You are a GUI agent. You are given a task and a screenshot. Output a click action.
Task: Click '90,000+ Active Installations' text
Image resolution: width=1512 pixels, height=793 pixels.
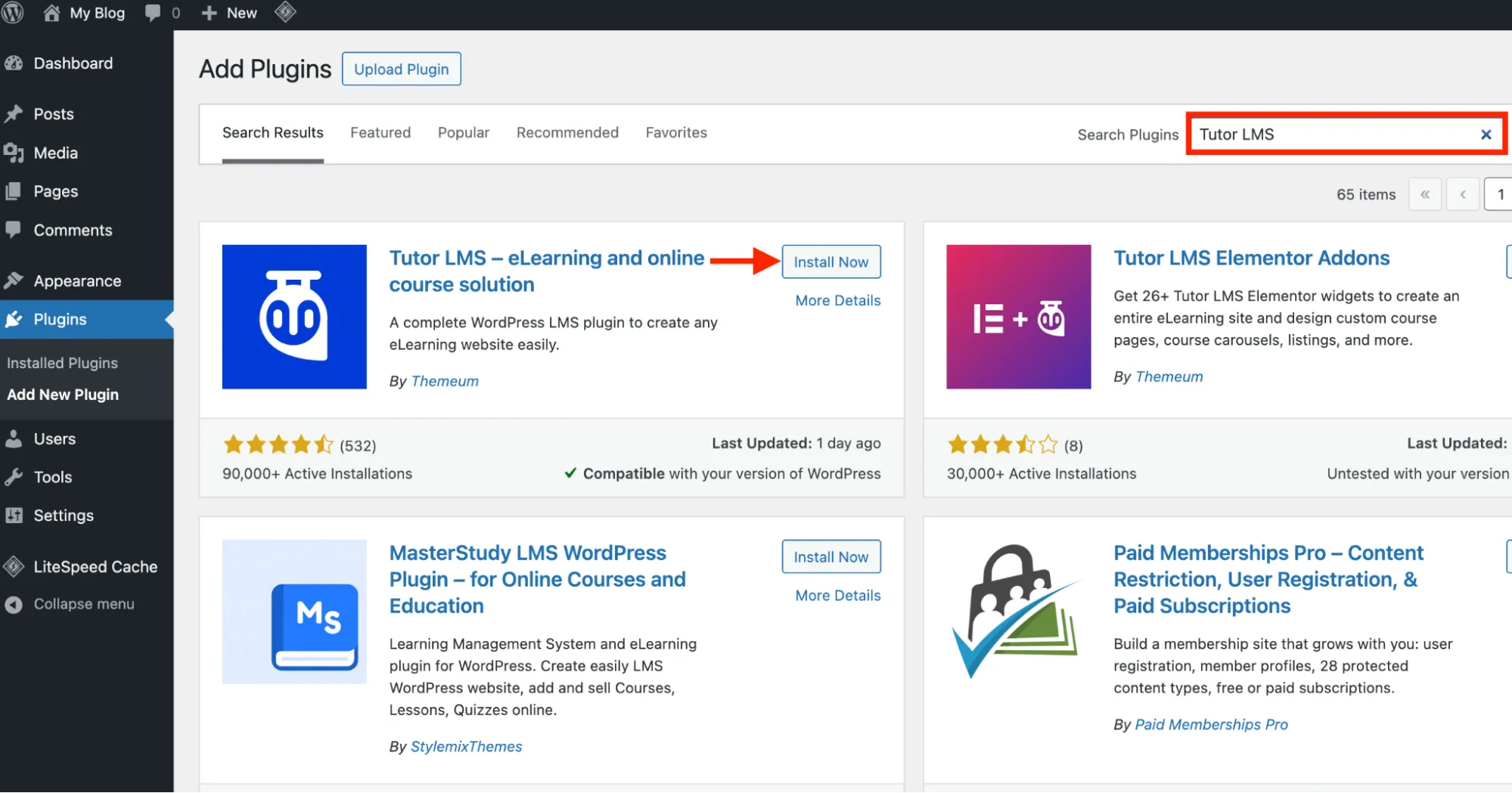[317, 473]
